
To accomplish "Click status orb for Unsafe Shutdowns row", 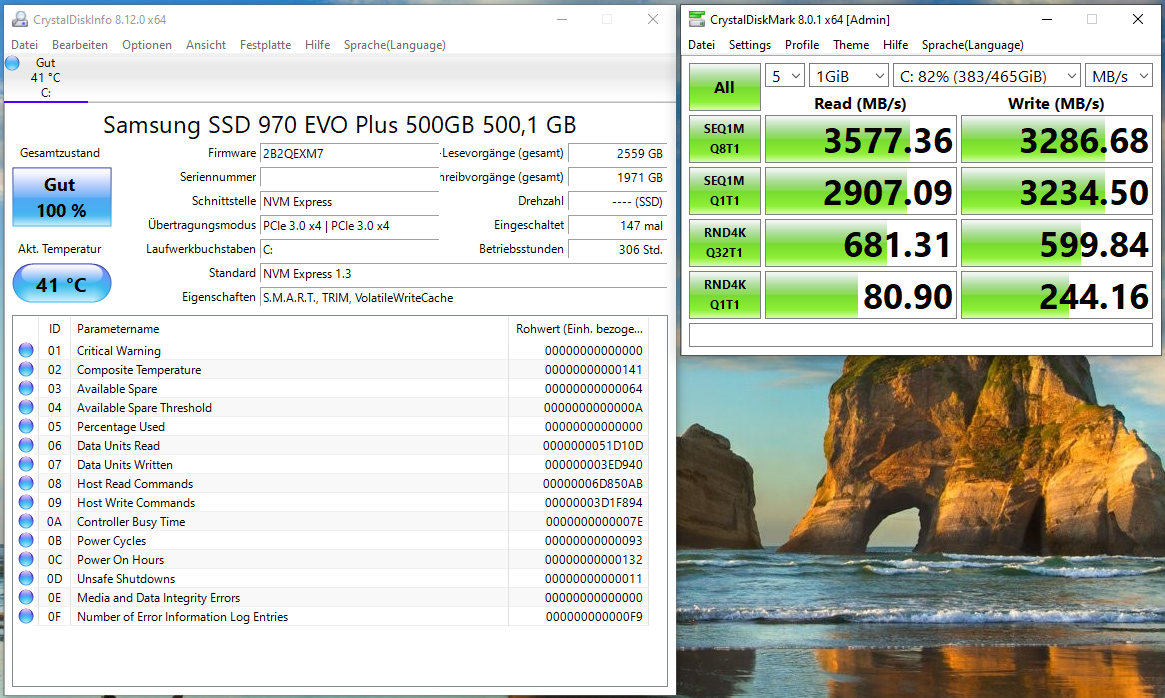I will (x=26, y=578).
